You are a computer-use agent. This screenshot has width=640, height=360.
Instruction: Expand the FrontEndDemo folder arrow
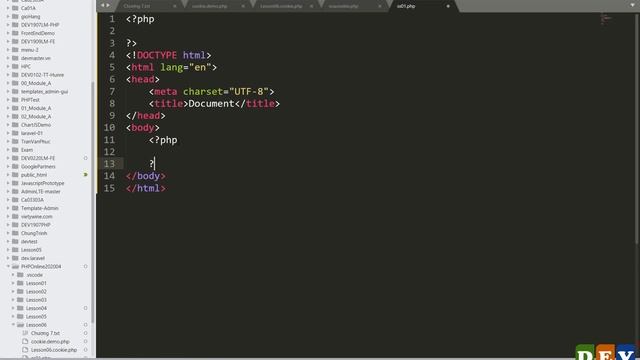(x=8, y=33)
